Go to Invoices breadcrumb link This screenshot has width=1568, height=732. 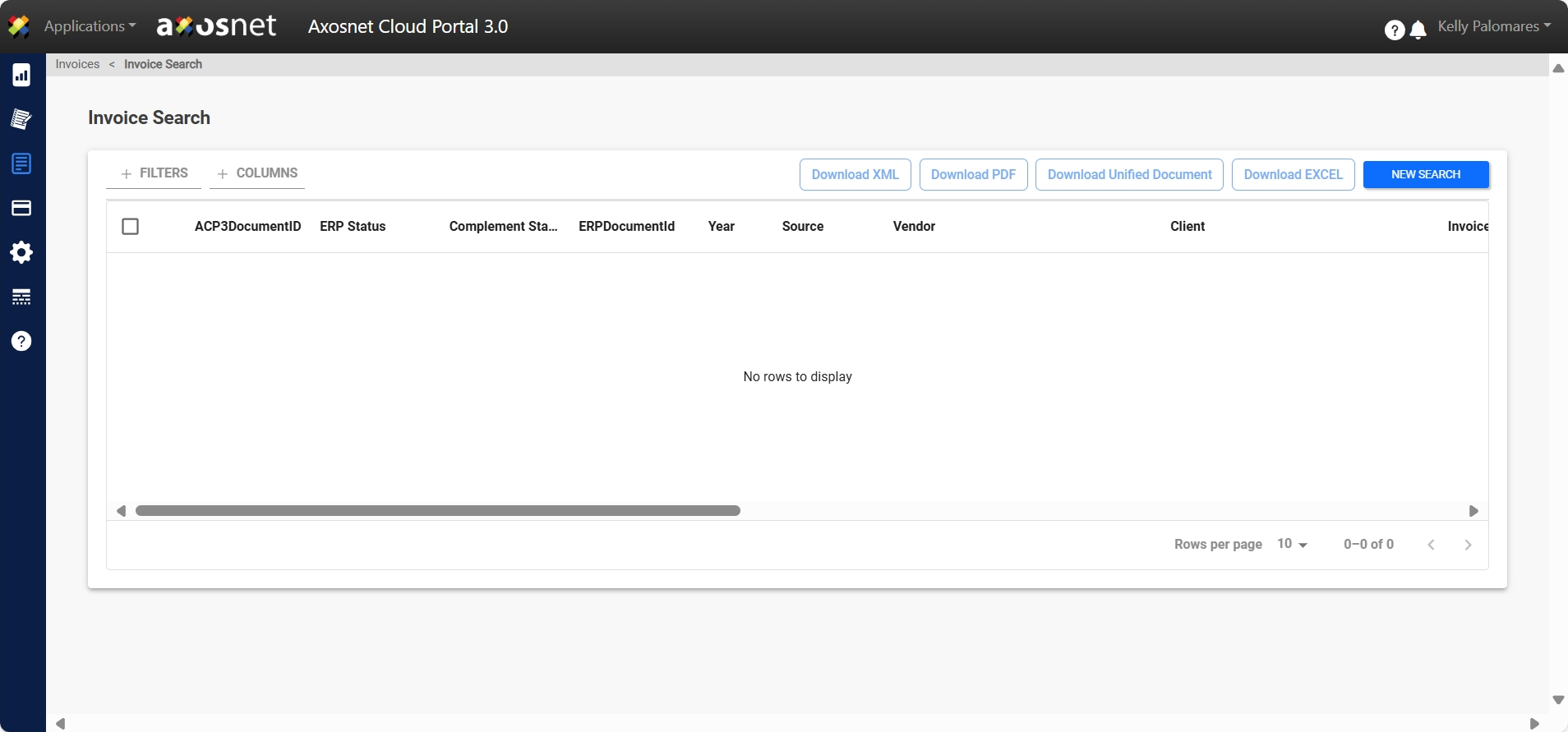point(77,64)
